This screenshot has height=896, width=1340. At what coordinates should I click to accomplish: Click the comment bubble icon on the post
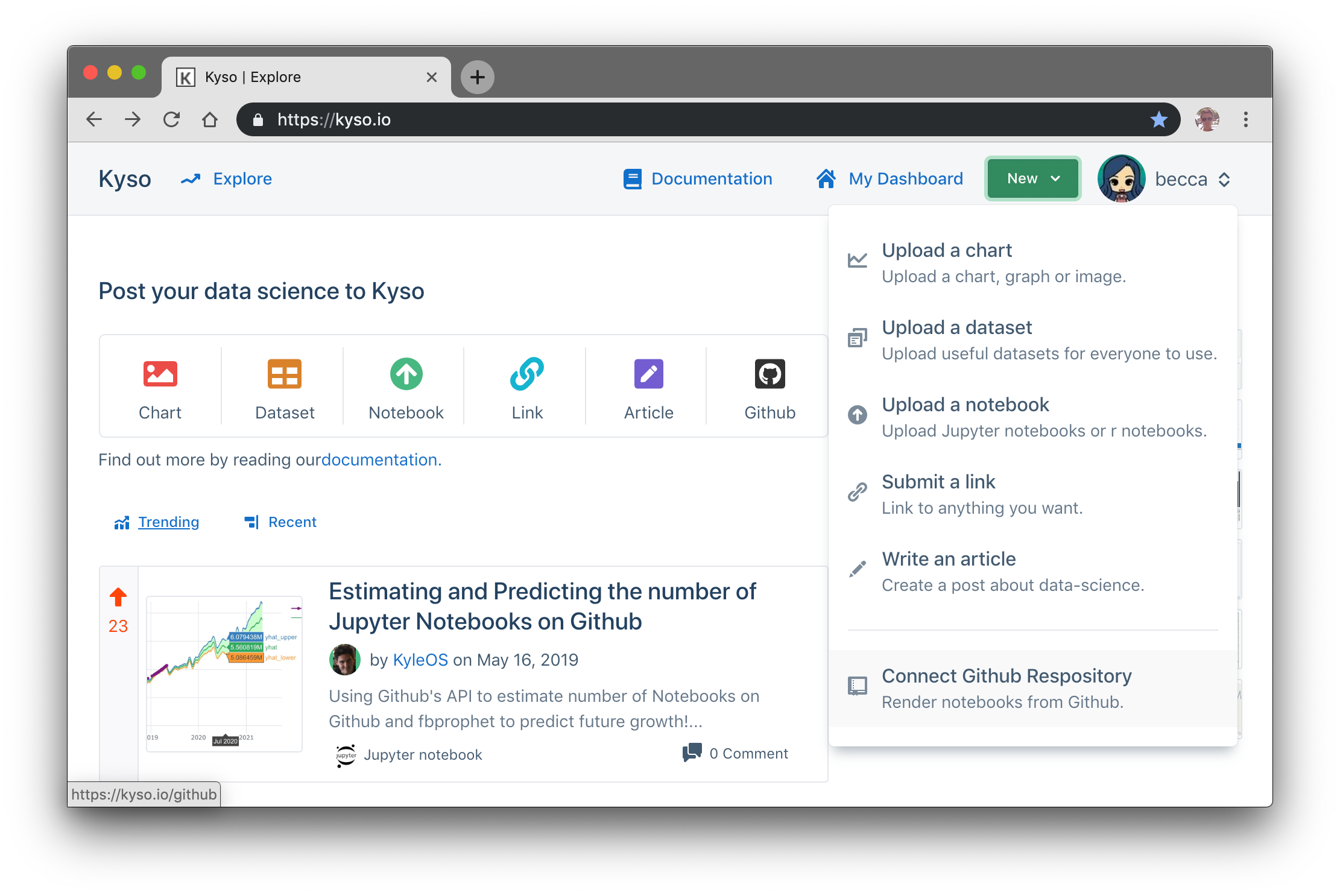click(691, 753)
